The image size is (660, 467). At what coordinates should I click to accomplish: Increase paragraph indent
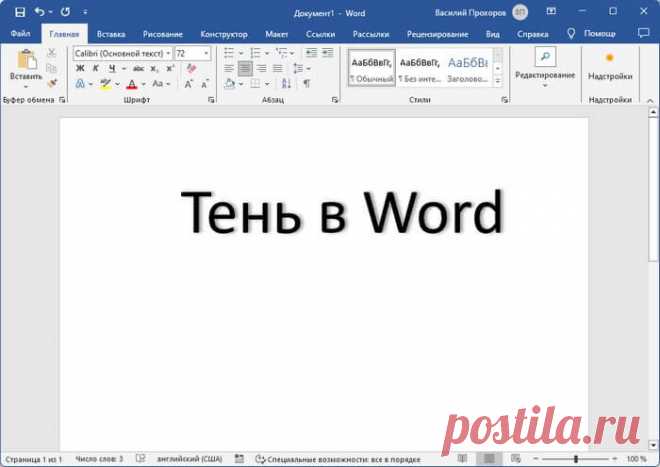327,53
